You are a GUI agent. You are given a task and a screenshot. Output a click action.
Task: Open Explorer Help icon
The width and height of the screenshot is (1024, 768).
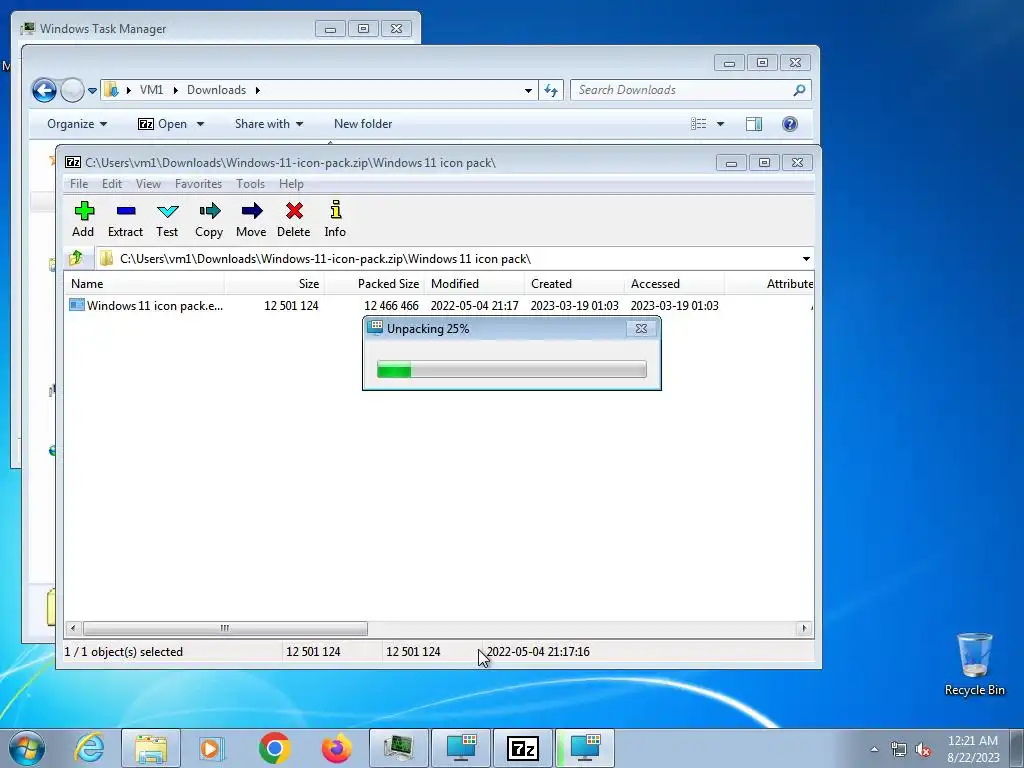[x=790, y=124]
